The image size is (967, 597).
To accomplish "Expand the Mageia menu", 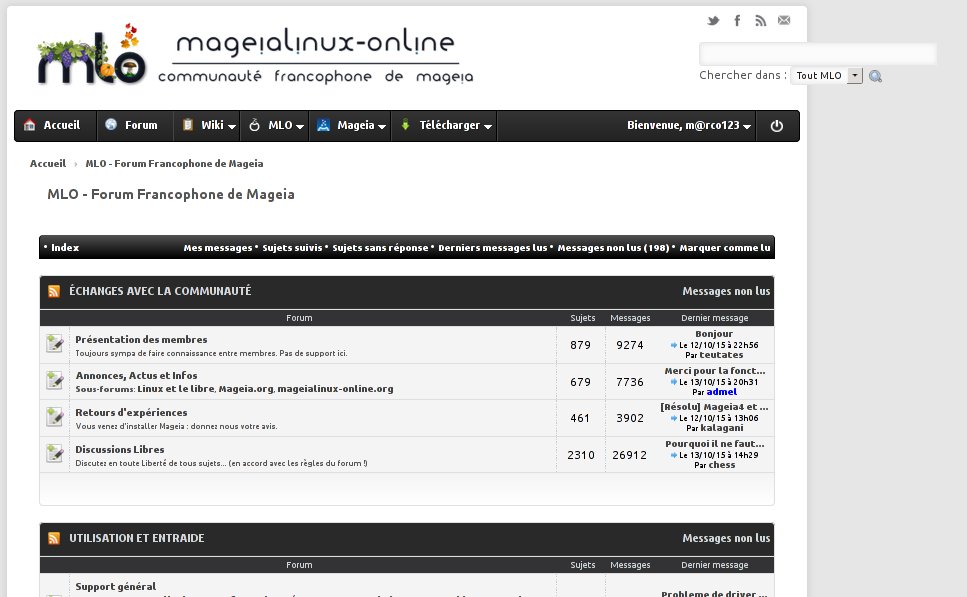I will point(350,126).
